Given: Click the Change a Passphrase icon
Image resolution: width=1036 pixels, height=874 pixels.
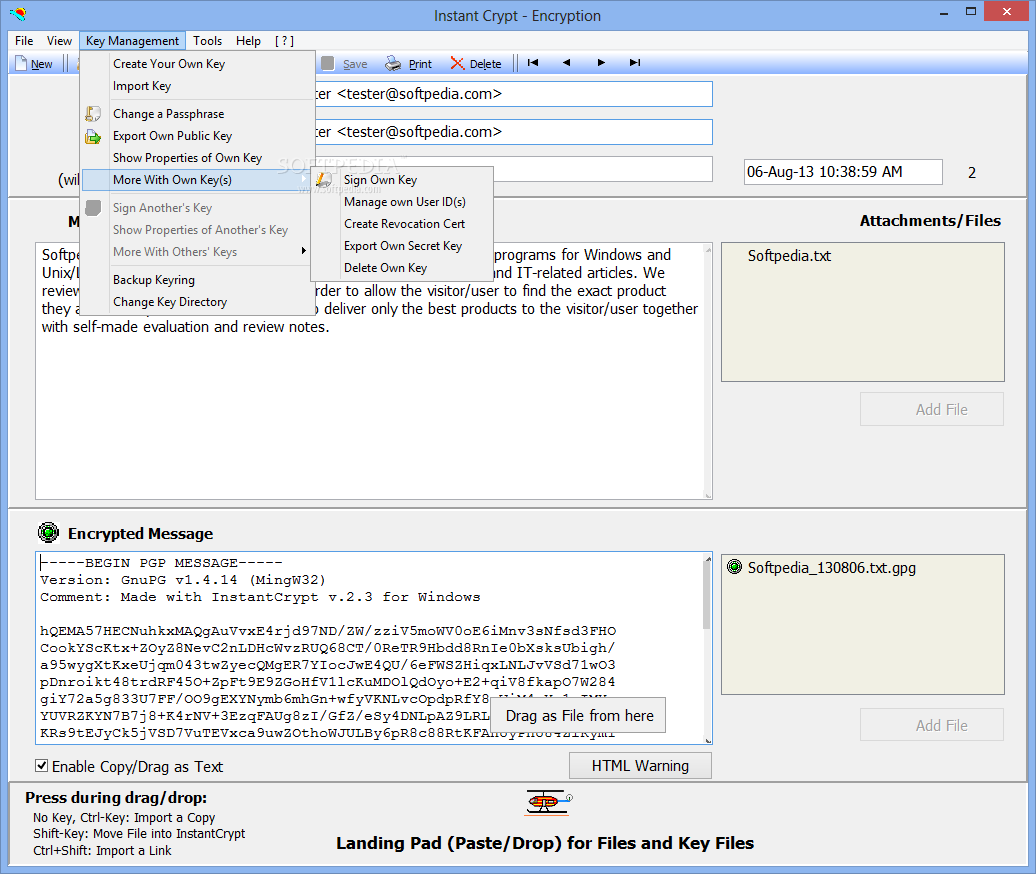Looking at the screenshot, I should coord(93,114).
